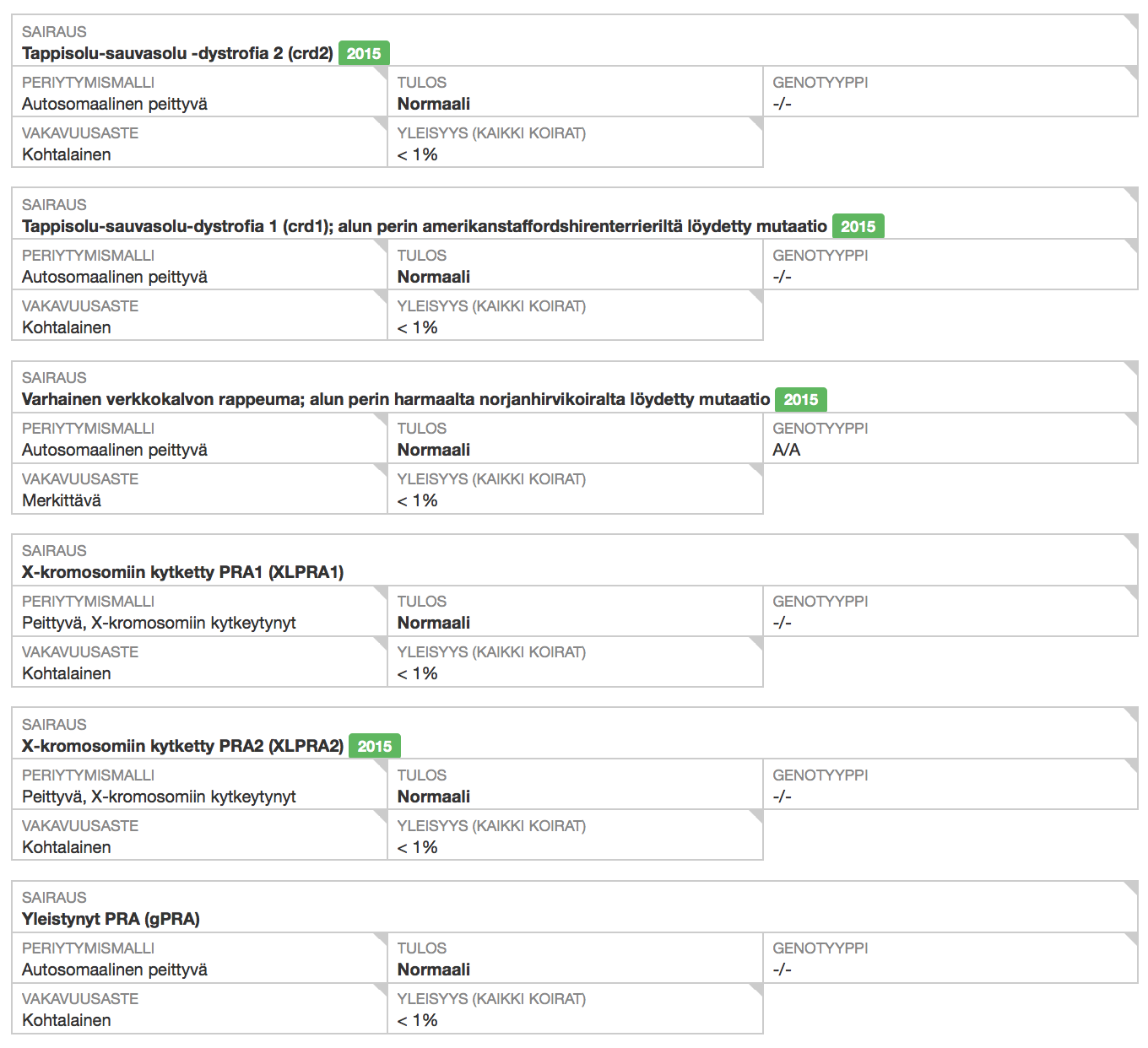Open the X-kromosomiin kytketty PRA1 (XLPRA1) title
1148x1048 pixels.
pyautogui.click(x=182, y=572)
